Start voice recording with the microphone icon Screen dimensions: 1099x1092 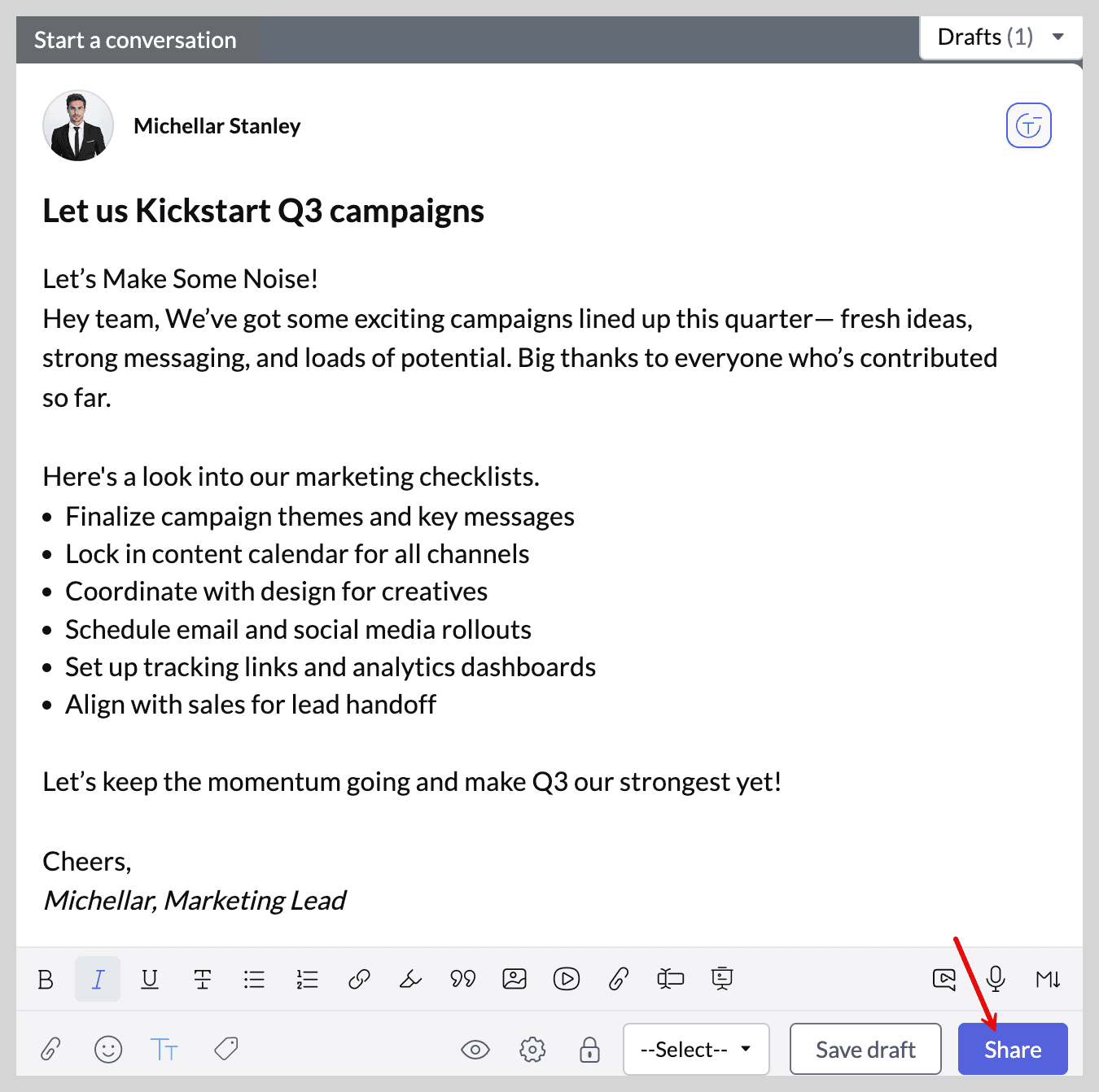(996, 979)
